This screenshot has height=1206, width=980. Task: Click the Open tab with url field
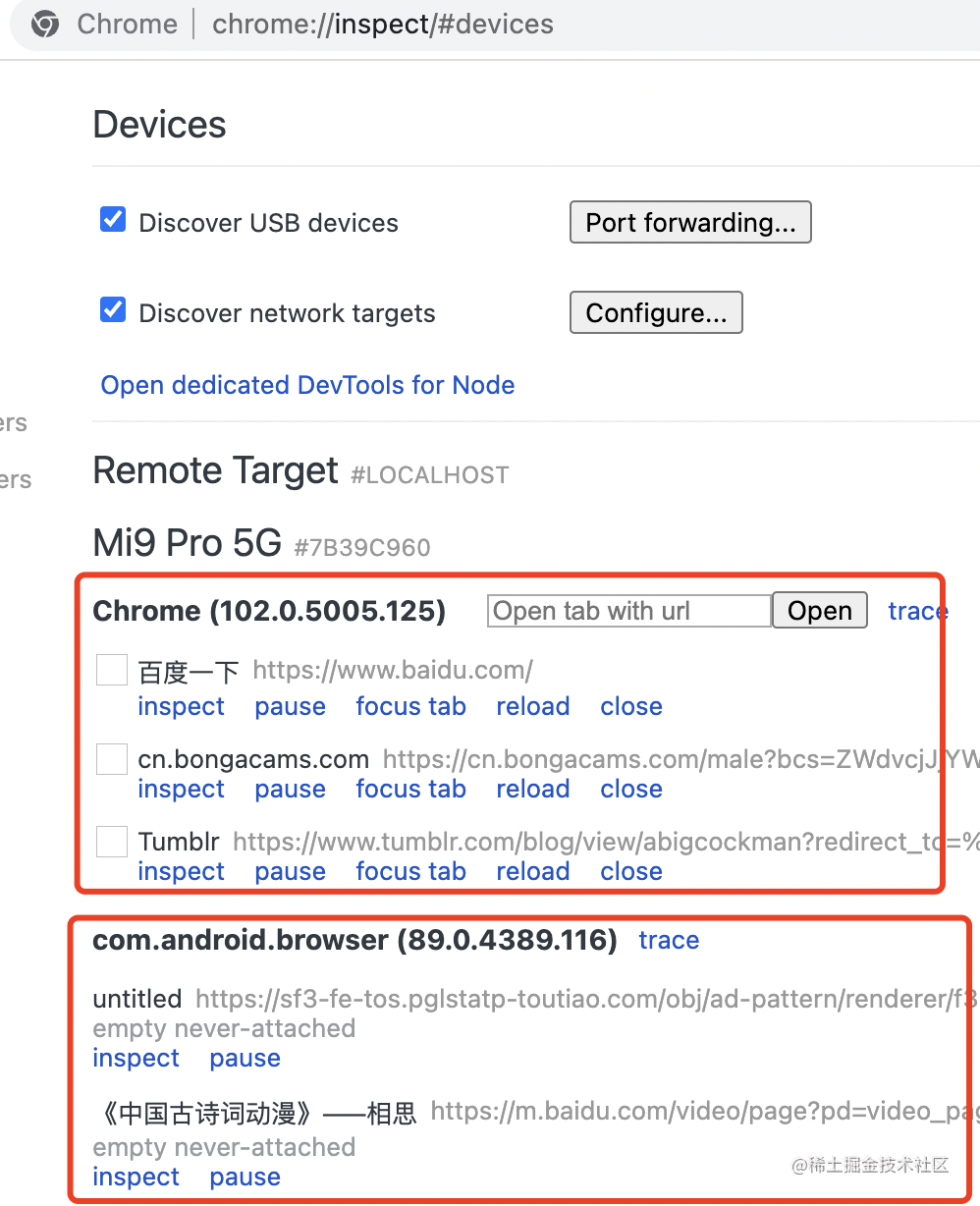[x=629, y=611]
